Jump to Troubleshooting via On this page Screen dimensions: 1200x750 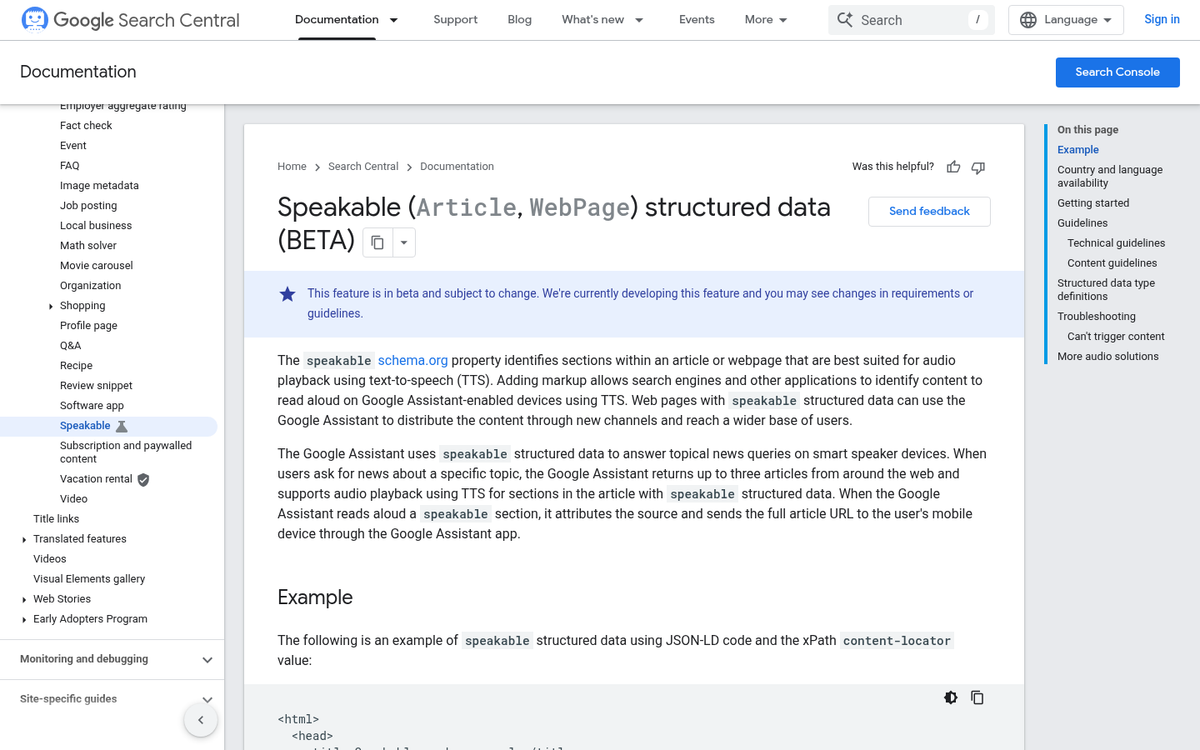pos(1096,316)
